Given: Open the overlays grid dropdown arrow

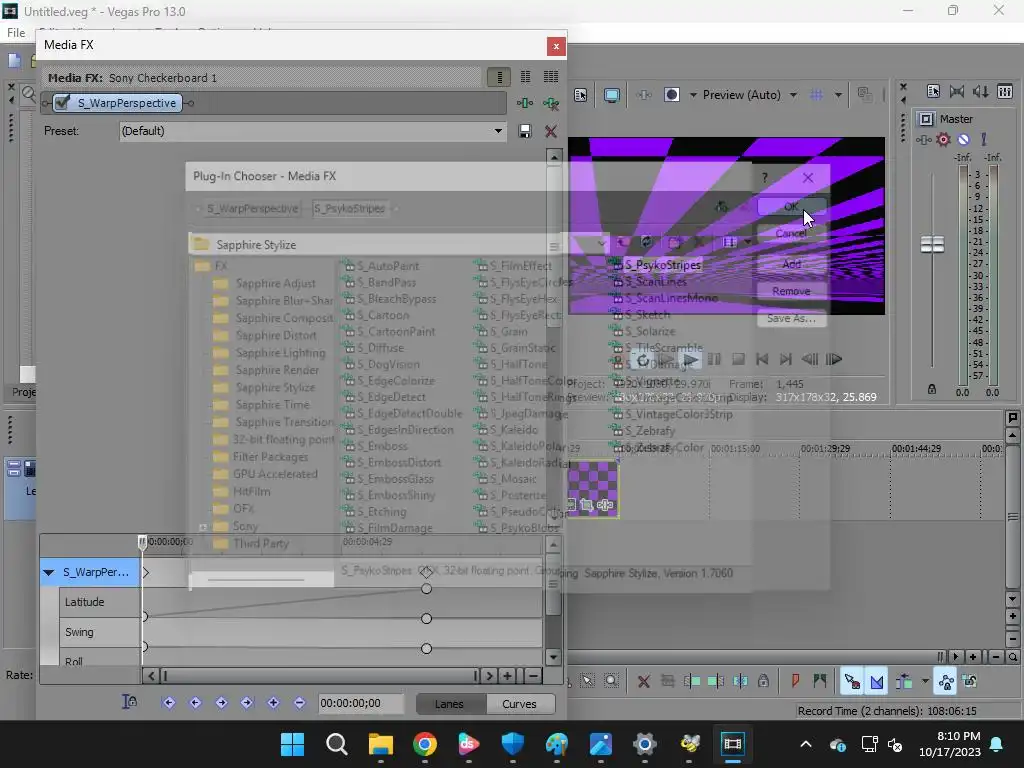Looking at the screenshot, I should click(838, 95).
